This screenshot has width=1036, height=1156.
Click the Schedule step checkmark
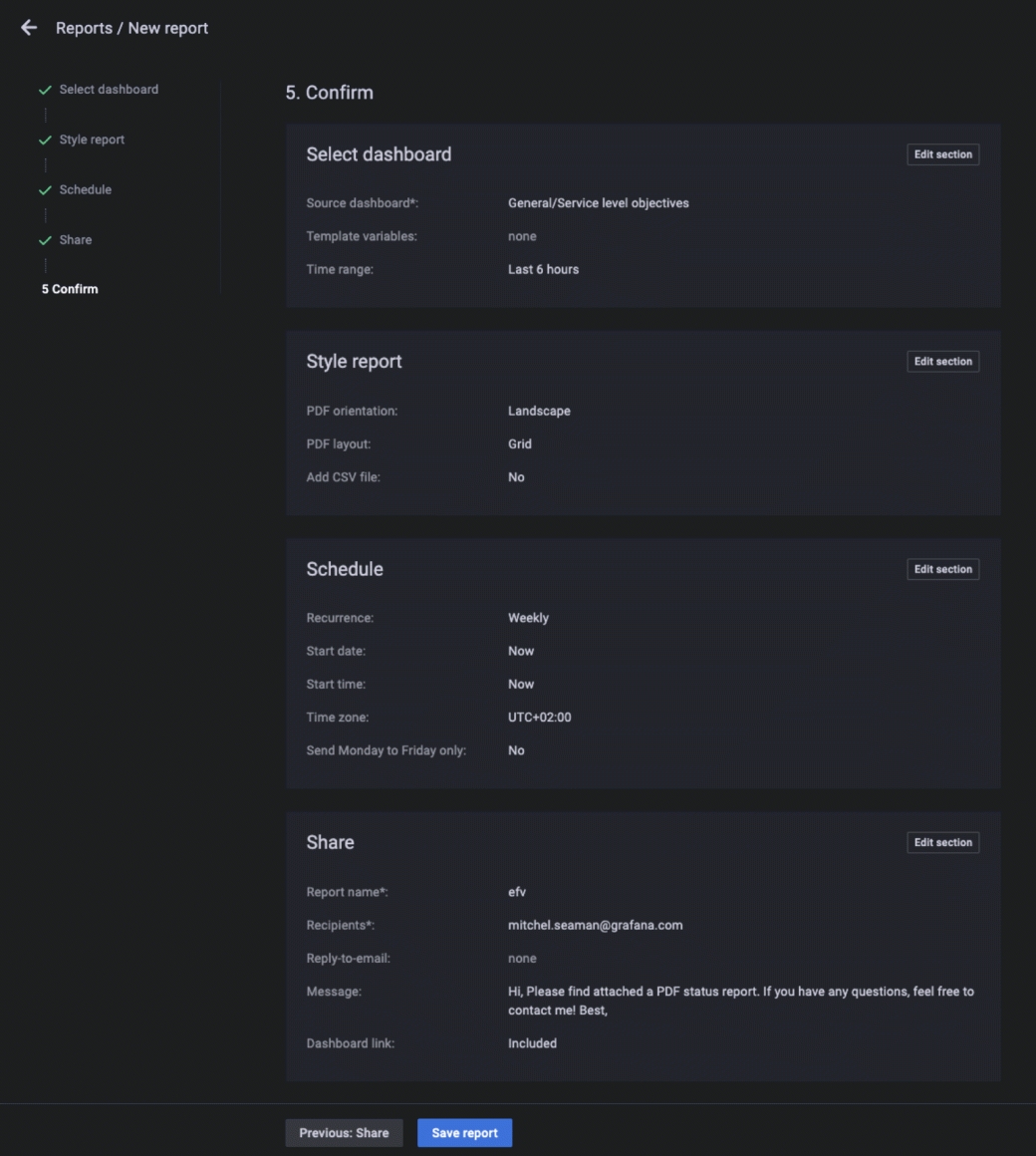45,190
